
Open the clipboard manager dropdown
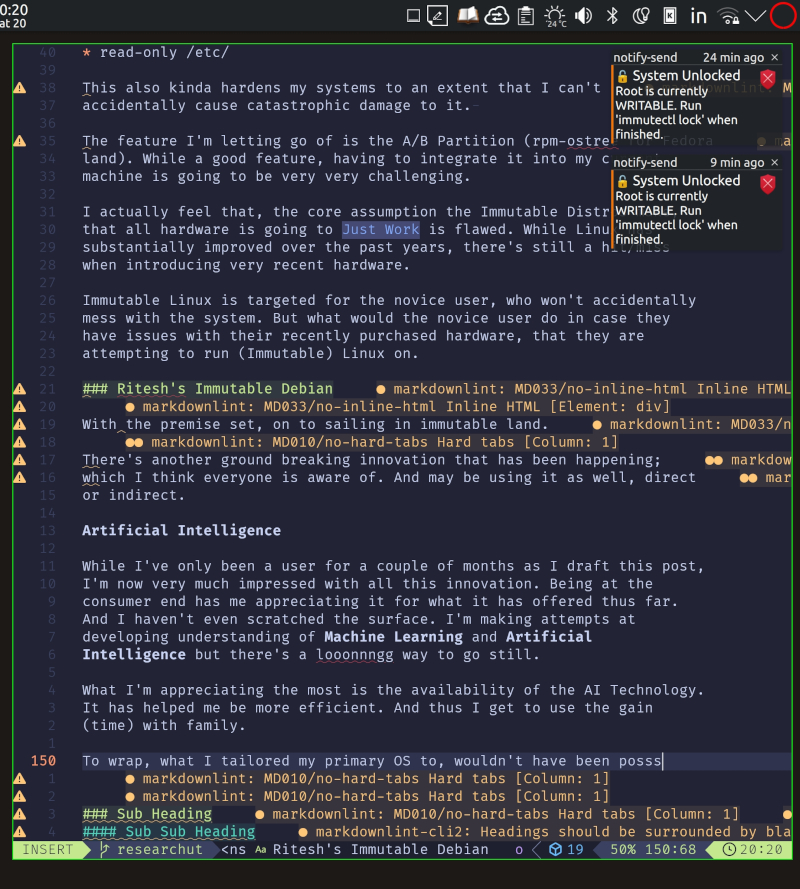[x=525, y=15]
